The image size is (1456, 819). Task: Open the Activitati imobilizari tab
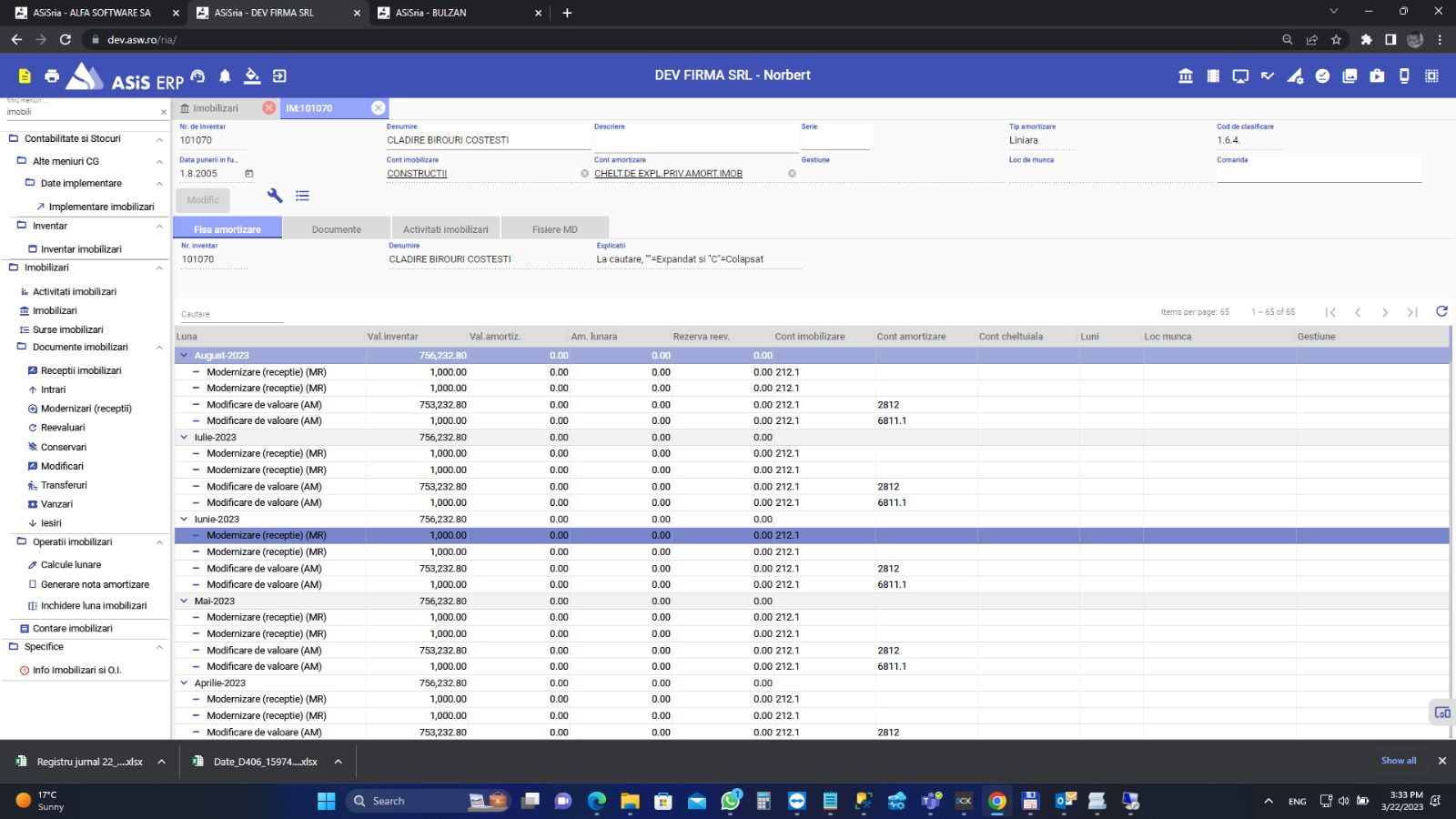pos(445,229)
